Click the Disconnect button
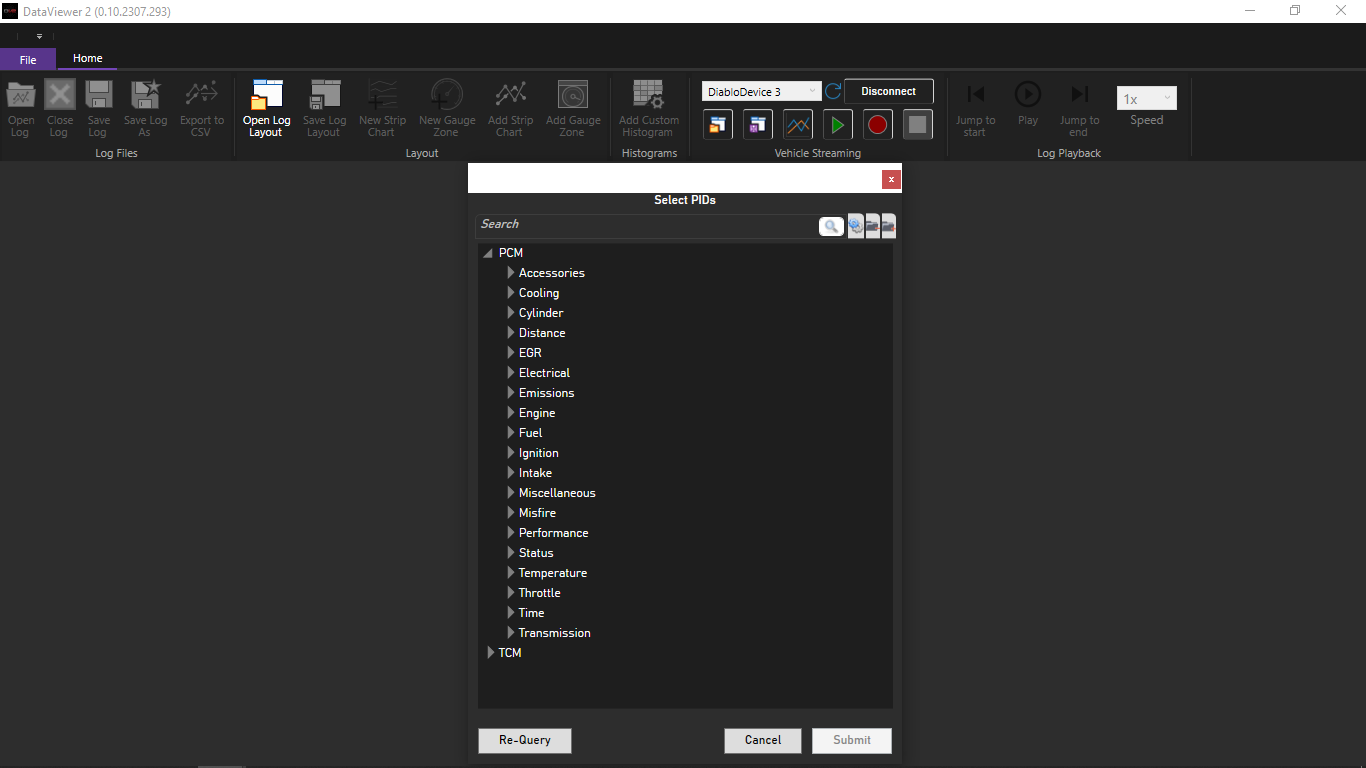The width and height of the screenshot is (1366, 768). pyautogui.click(x=889, y=91)
